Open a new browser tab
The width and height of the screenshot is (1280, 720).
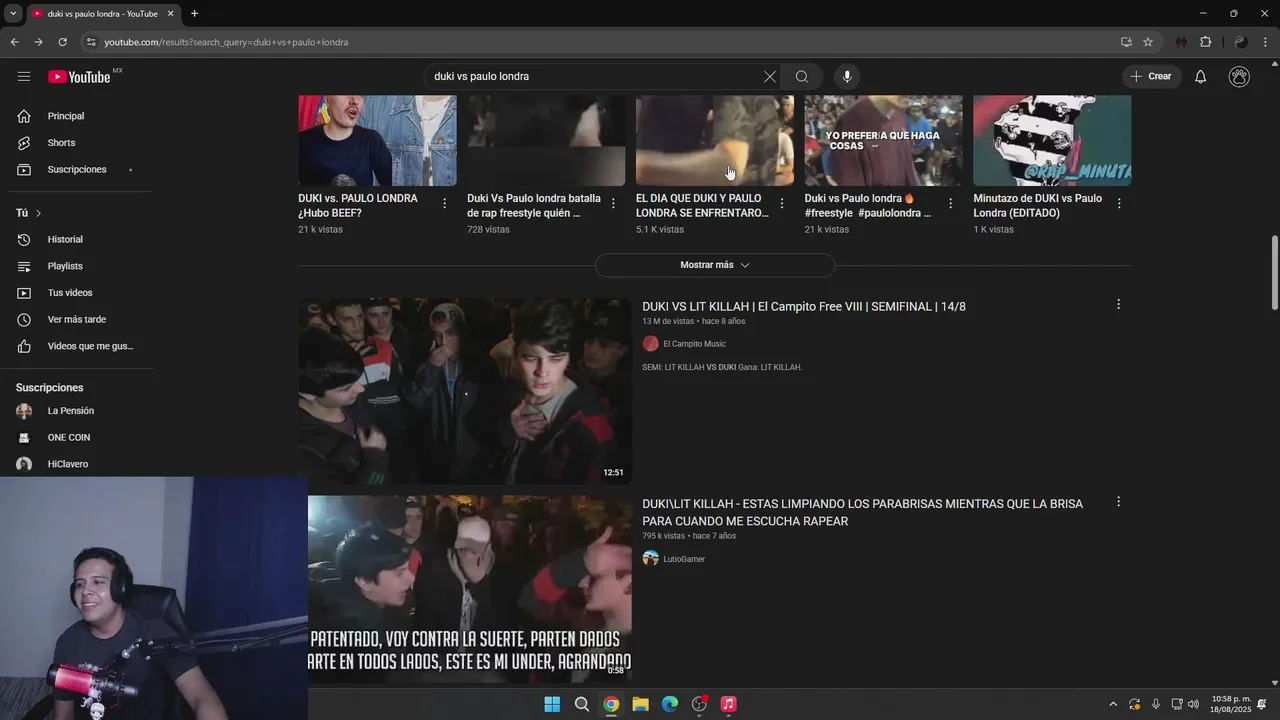coord(194,14)
